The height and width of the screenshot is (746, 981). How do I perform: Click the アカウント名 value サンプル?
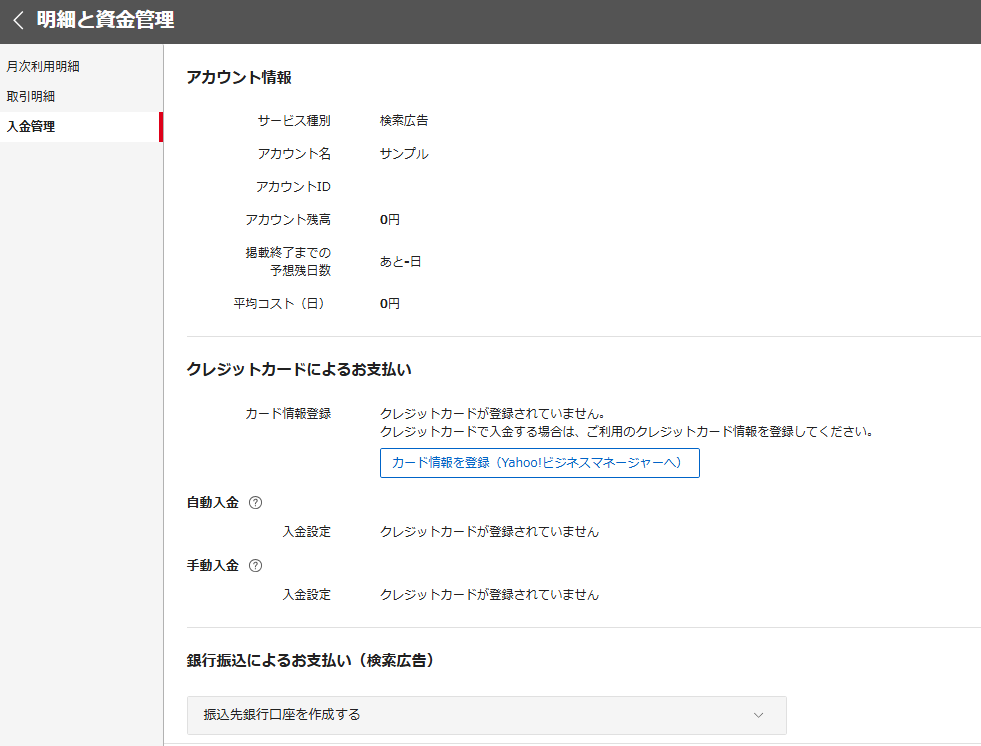click(x=404, y=153)
